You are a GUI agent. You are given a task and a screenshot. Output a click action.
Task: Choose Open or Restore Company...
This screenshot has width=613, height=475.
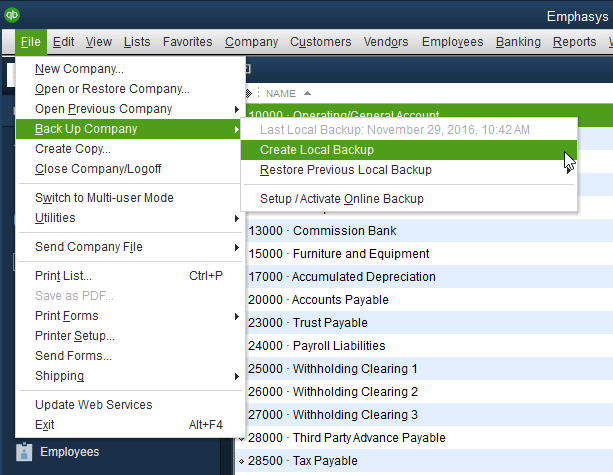(129, 89)
